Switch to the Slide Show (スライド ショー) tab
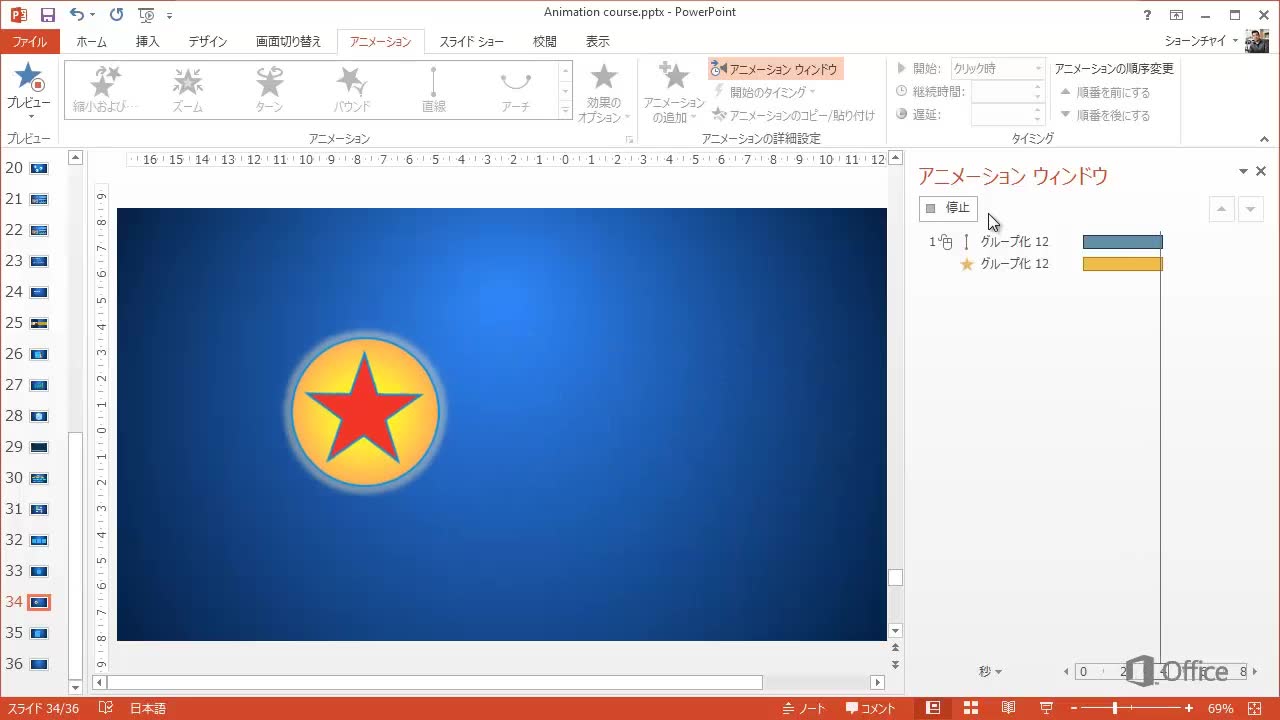The width and height of the screenshot is (1280, 720). tap(472, 42)
